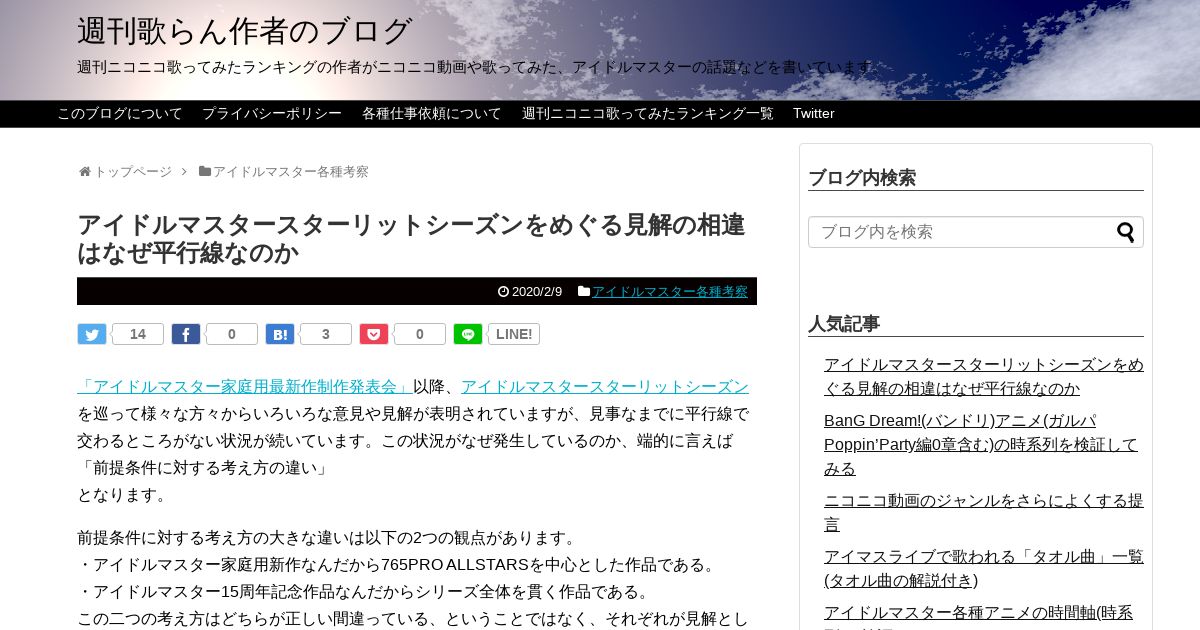Open 週刊ニコニコ歌ってみたランキング一覧 menu item
This screenshot has width=1200, height=630.
click(648, 113)
